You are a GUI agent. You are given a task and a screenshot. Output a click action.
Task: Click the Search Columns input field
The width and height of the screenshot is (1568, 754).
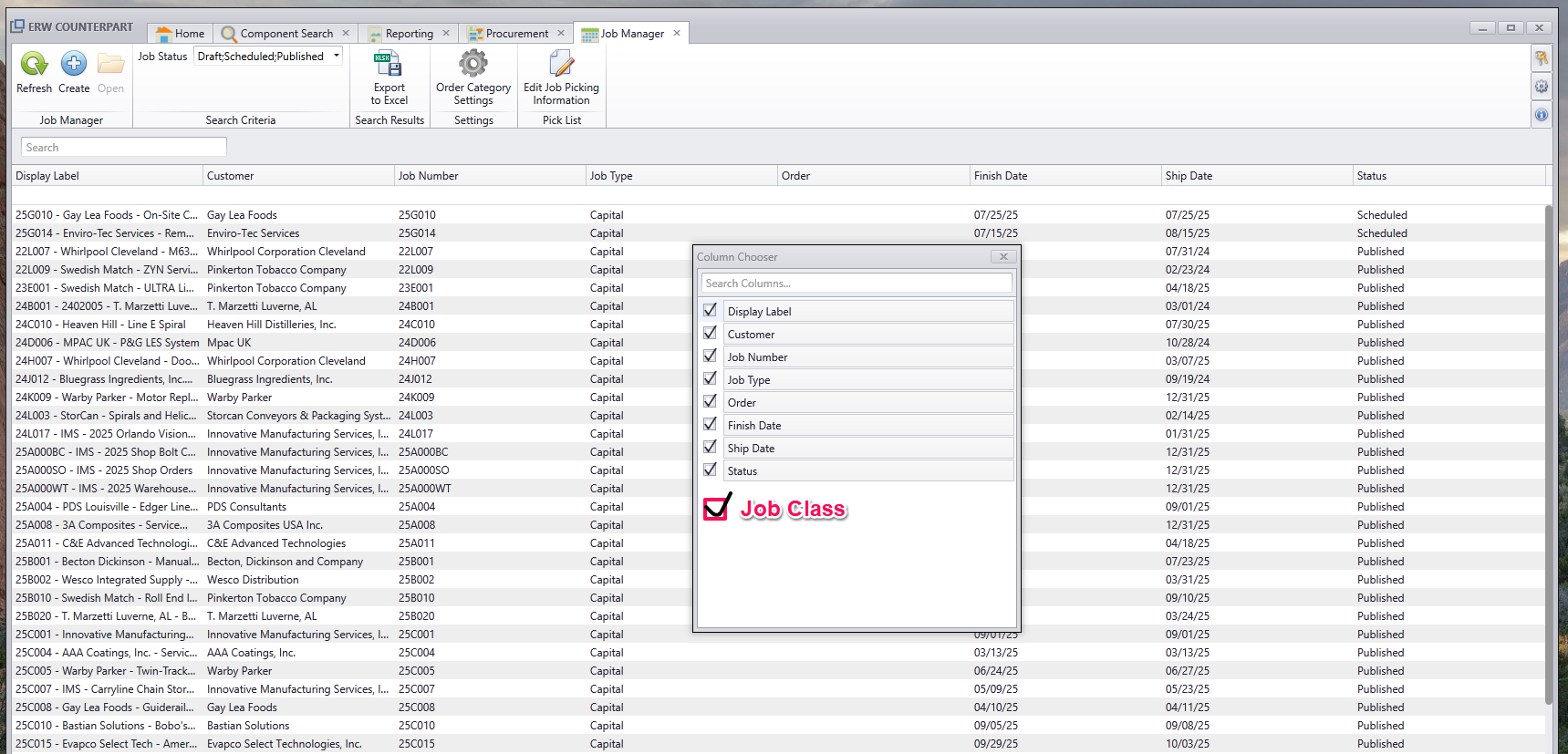point(856,284)
